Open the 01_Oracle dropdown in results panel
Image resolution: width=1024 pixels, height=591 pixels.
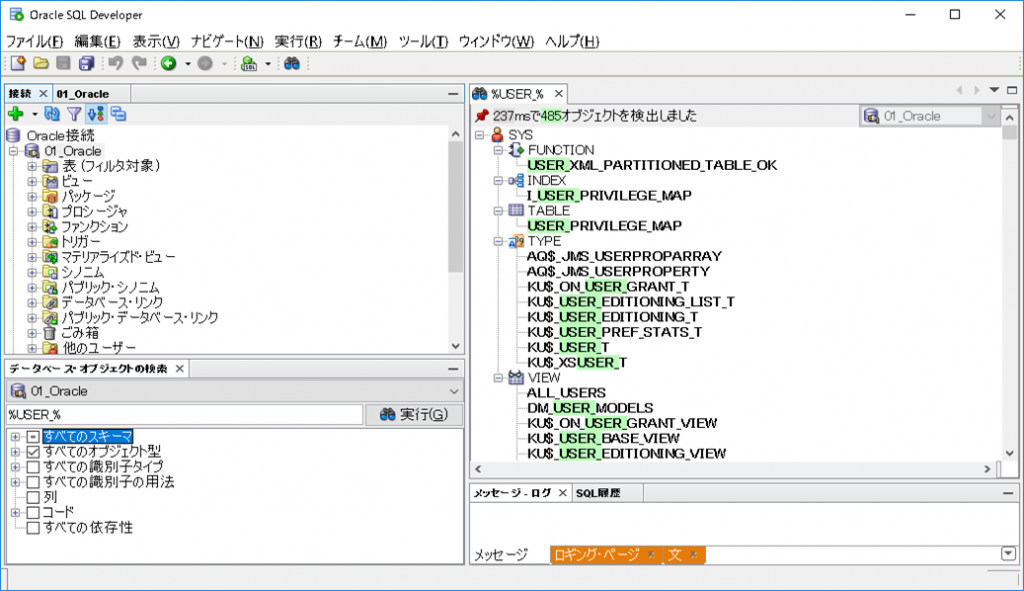point(991,116)
